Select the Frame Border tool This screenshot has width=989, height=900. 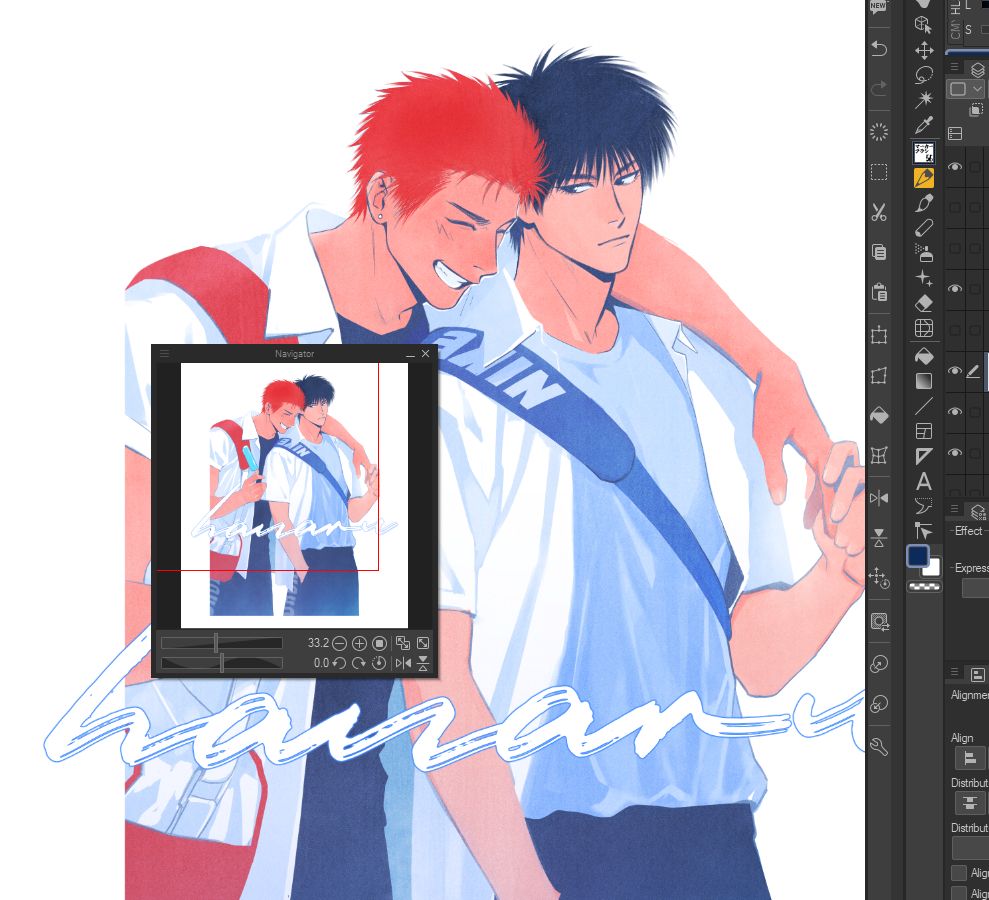[x=924, y=431]
